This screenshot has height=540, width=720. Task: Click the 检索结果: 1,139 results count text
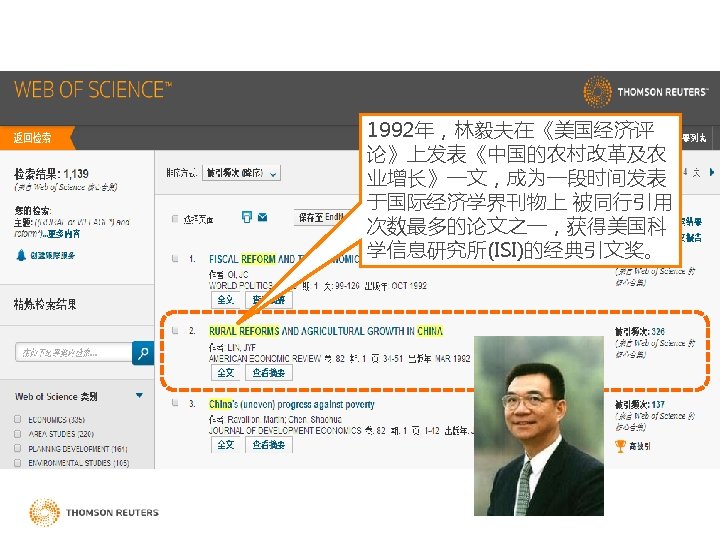click(x=51, y=174)
